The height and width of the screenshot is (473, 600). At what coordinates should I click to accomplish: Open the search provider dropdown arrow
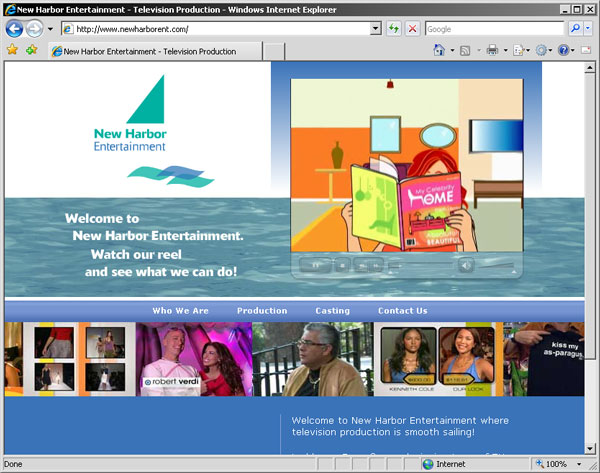click(588, 29)
